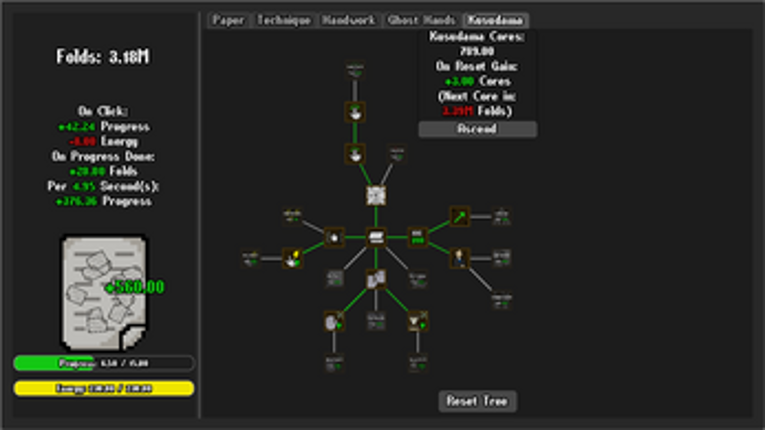This screenshot has width=765, height=430.
Task: Click the Ascend button
Action: (x=478, y=129)
